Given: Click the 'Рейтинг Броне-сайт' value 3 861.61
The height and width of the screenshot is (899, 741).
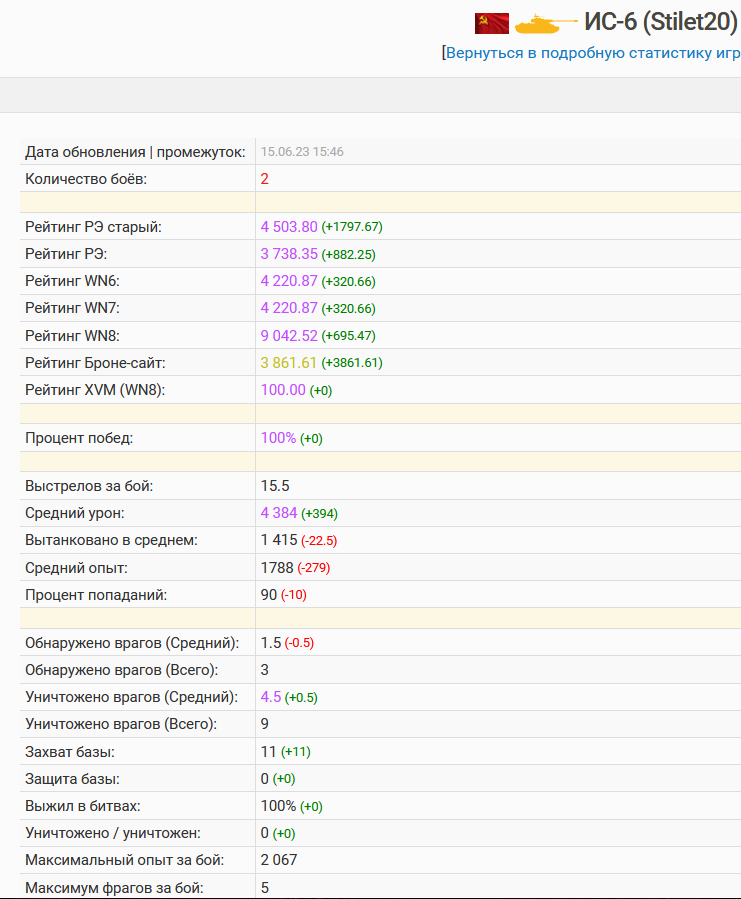Looking at the screenshot, I should (x=289, y=362).
